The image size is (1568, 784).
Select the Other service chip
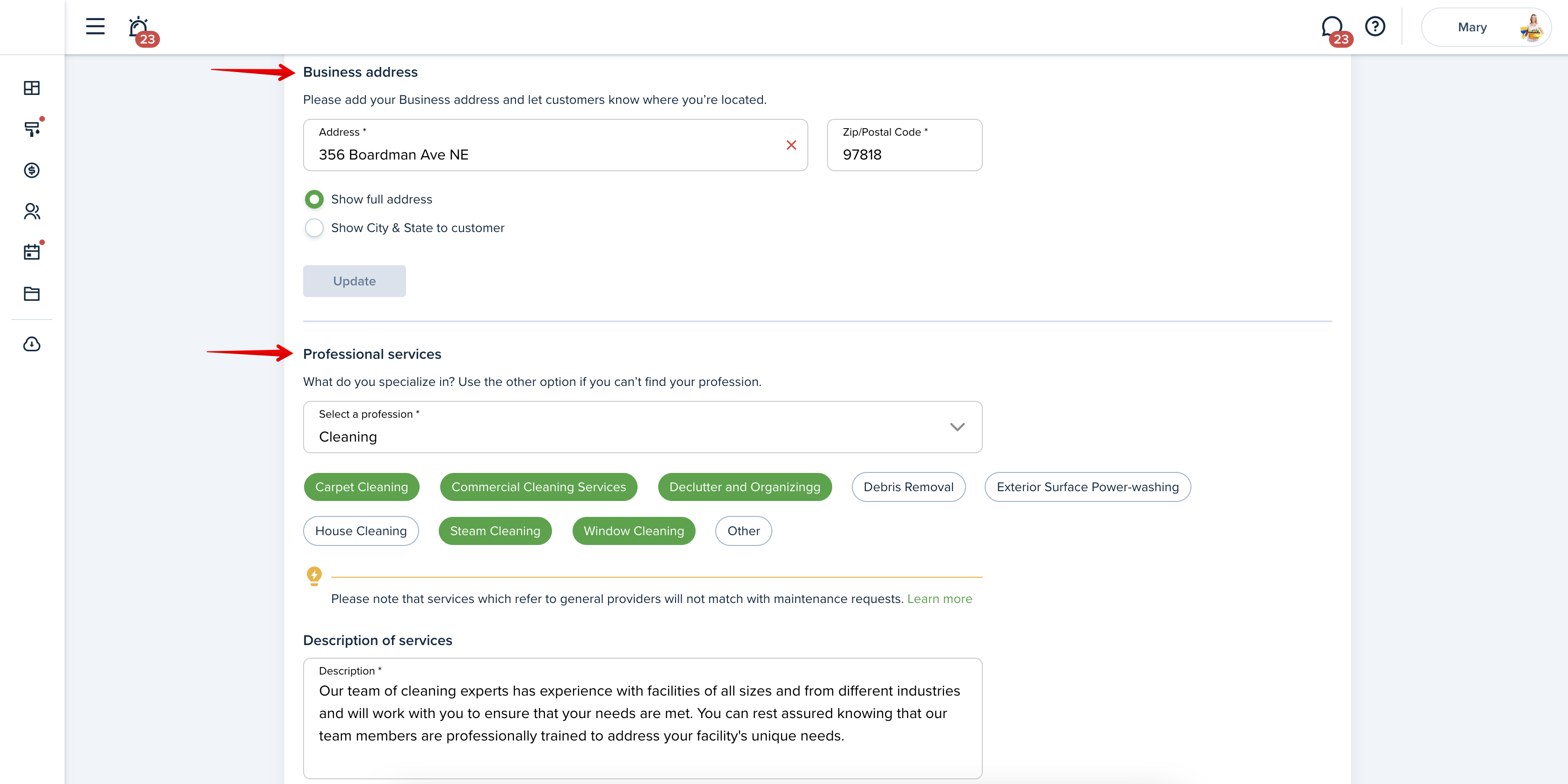pyautogui.click(x=743, y=531)
